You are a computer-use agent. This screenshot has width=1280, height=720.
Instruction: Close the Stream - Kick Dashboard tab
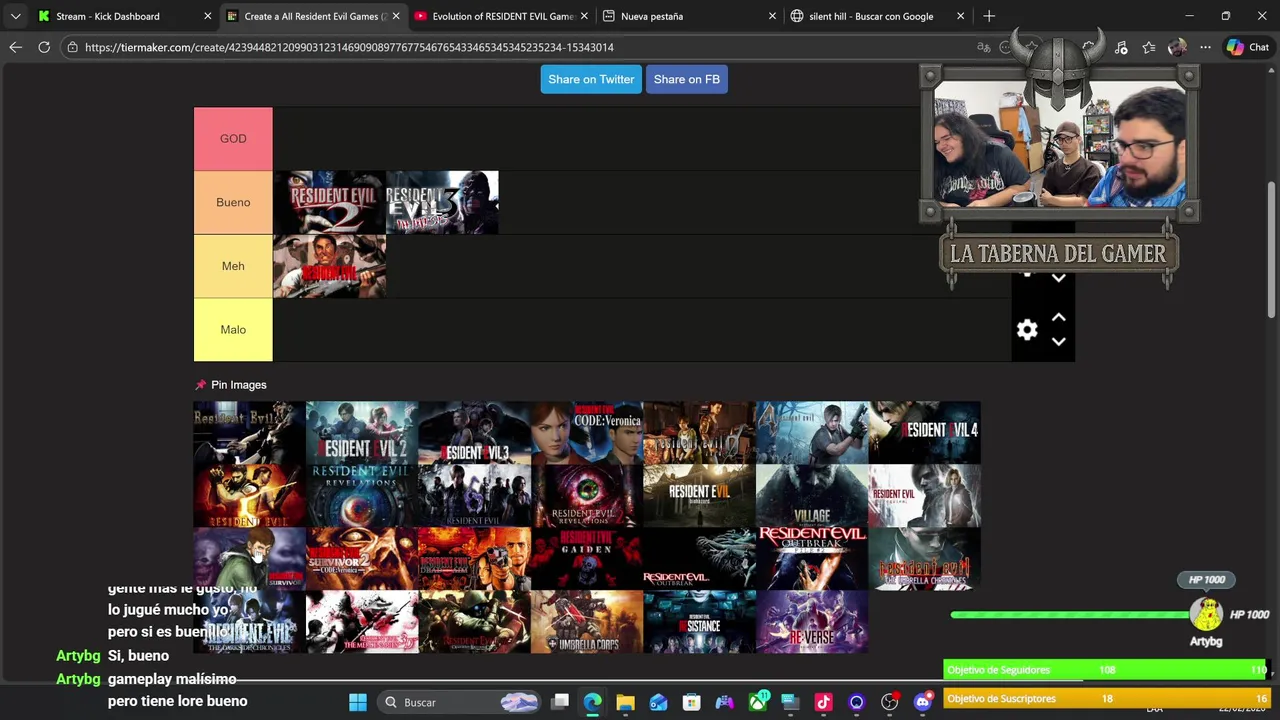208,16
